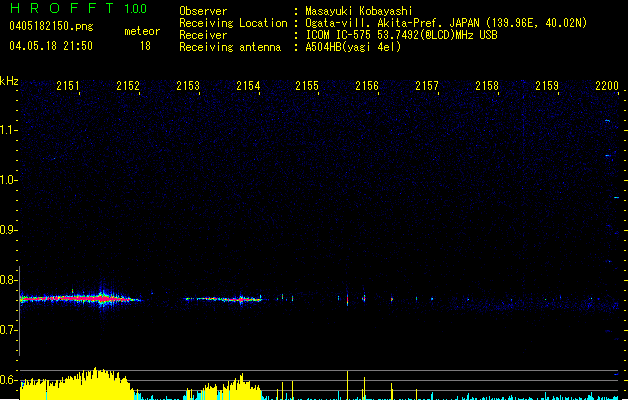
Task: Click the second long echo before 2154
Action: (223, 299)
